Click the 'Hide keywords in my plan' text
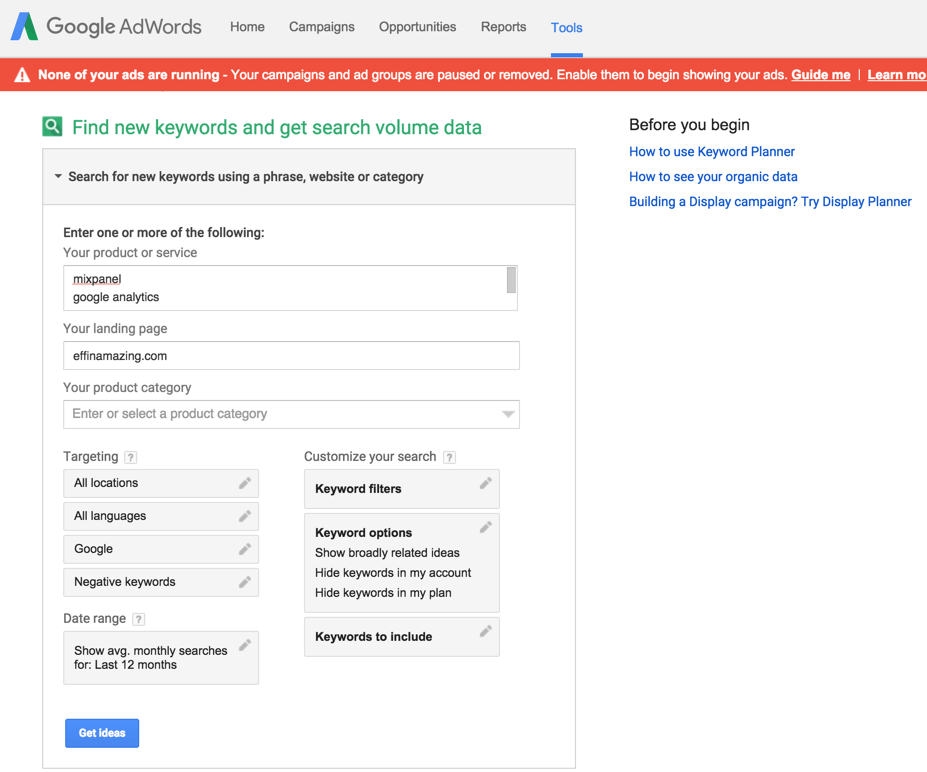This screenshot has width=927, height=772. pos(383,593)
